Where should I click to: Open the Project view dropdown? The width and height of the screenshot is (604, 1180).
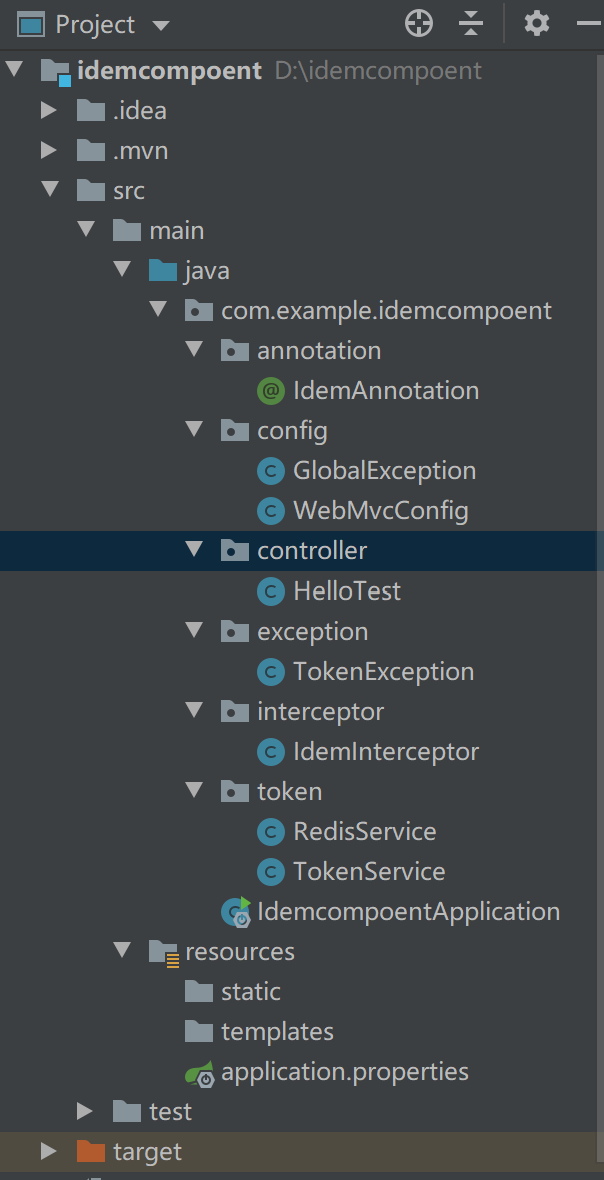tap(160, 25)
